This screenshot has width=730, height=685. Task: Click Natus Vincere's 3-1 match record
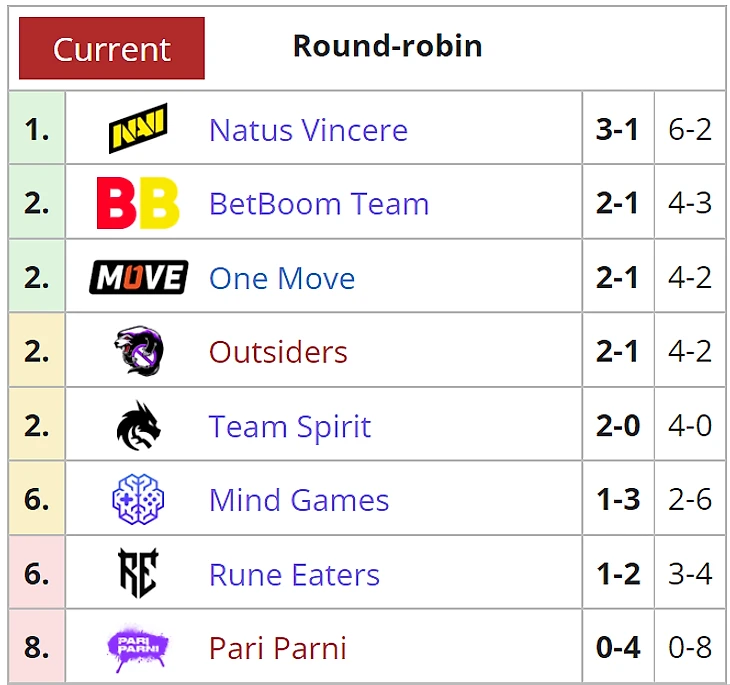coord(617,130)
